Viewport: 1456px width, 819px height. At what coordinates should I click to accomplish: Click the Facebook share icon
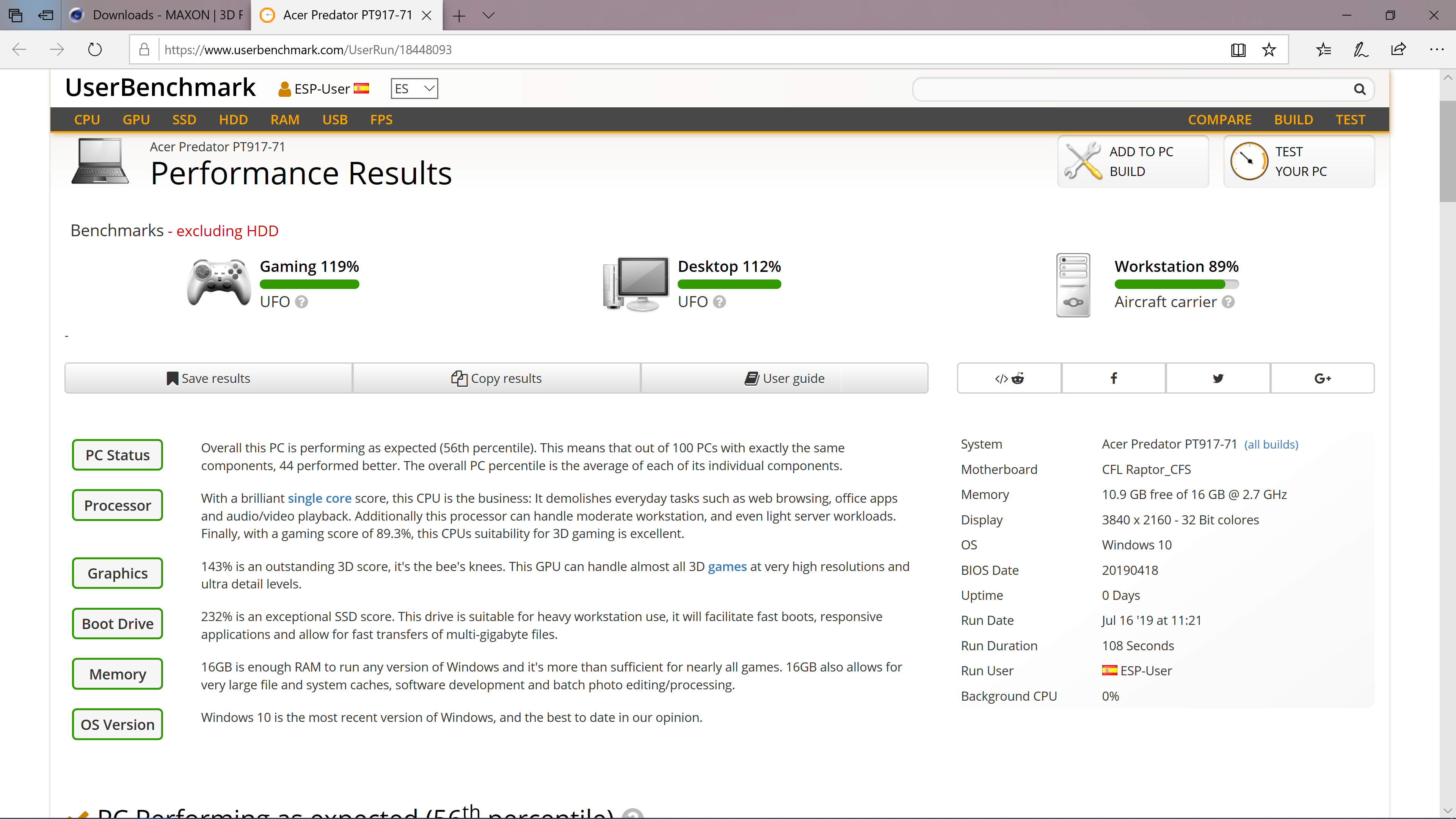[1113, 378]
